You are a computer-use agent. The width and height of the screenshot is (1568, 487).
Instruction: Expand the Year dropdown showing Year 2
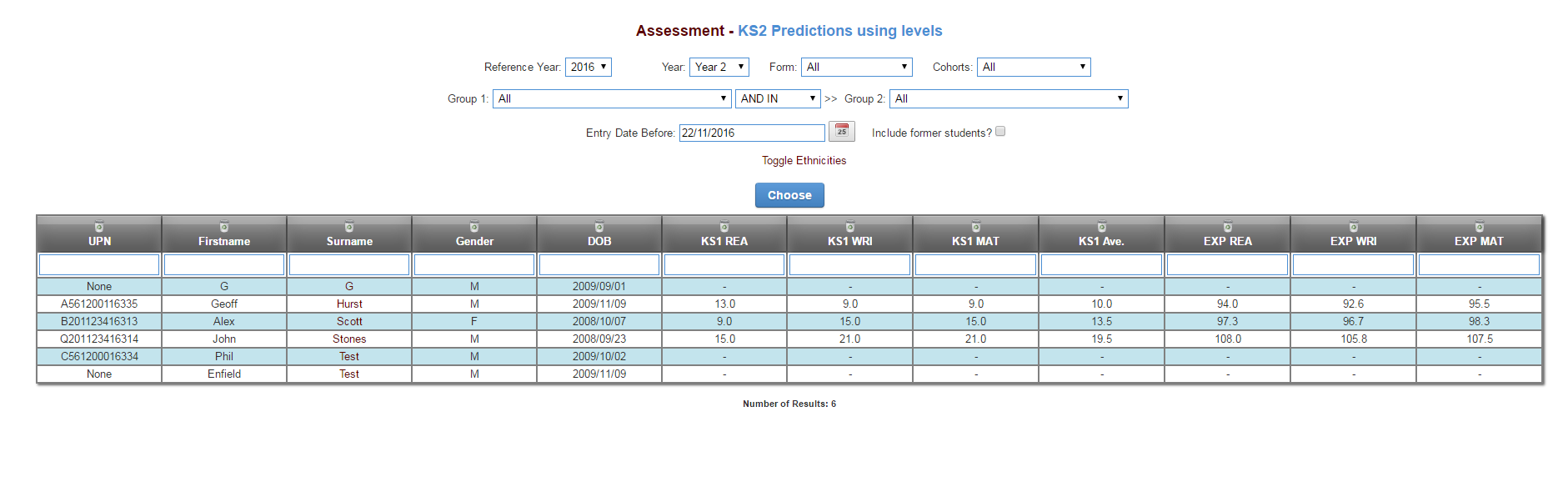719,68
